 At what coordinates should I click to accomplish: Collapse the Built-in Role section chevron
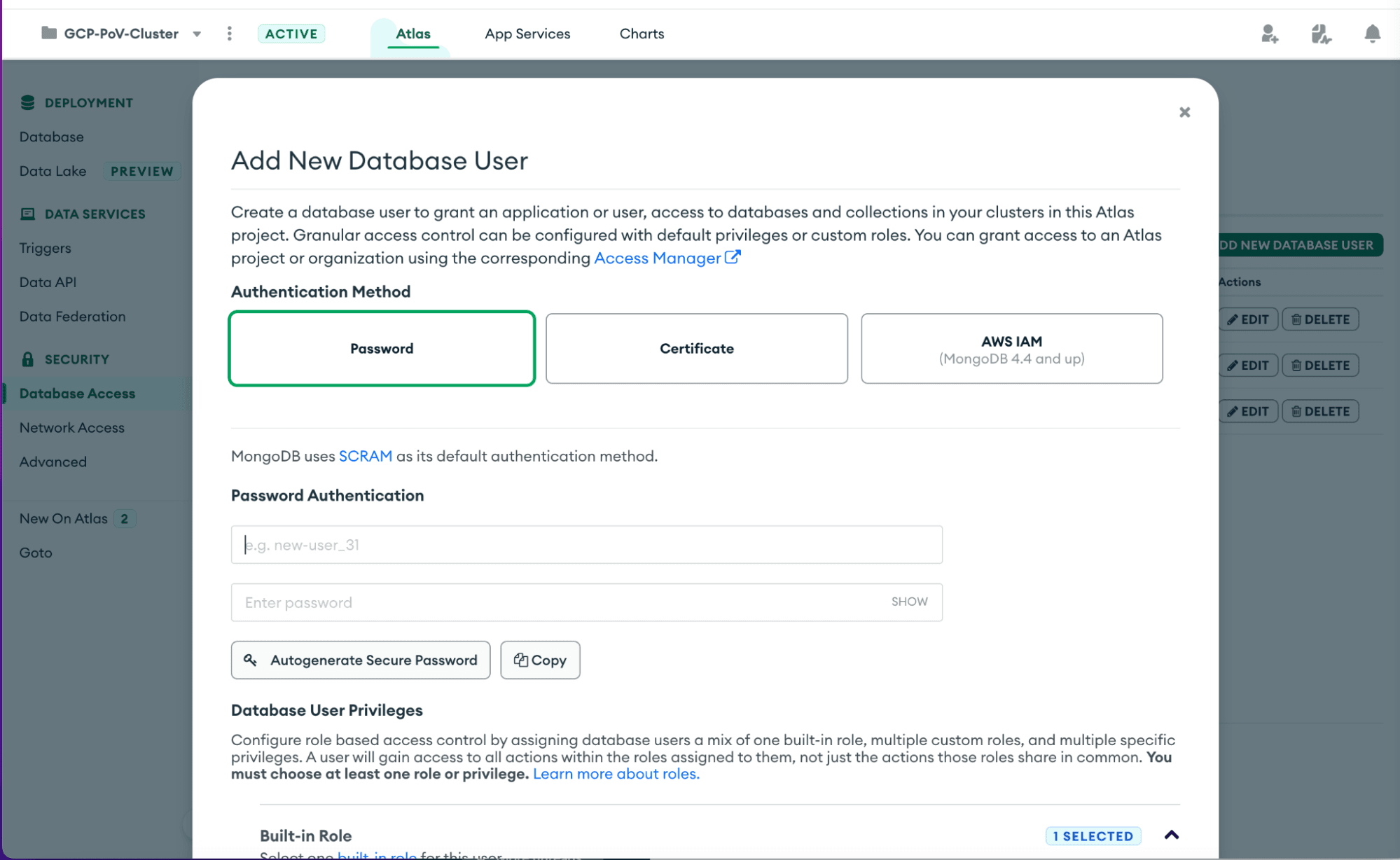tap(1171, 835)
